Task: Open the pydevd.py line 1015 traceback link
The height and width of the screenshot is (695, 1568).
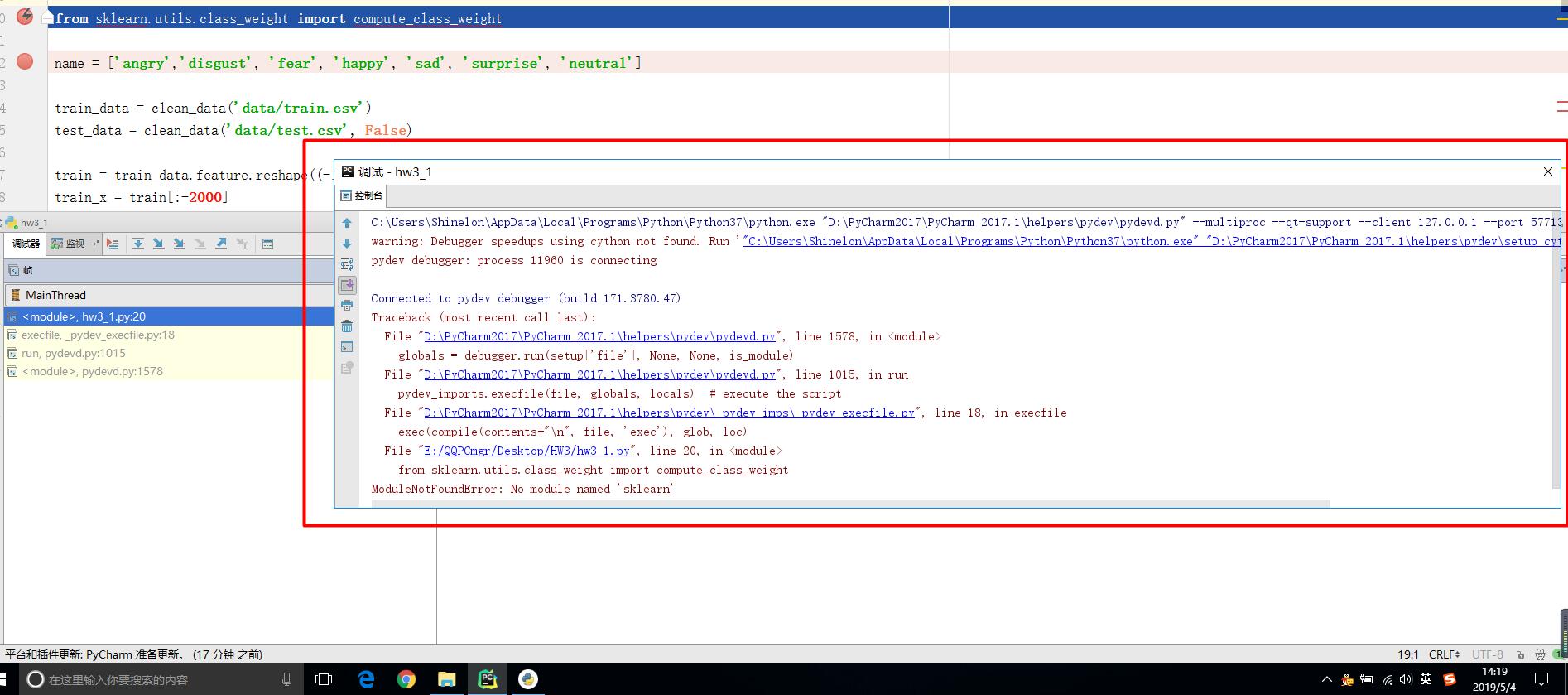Action: [599, 374]
